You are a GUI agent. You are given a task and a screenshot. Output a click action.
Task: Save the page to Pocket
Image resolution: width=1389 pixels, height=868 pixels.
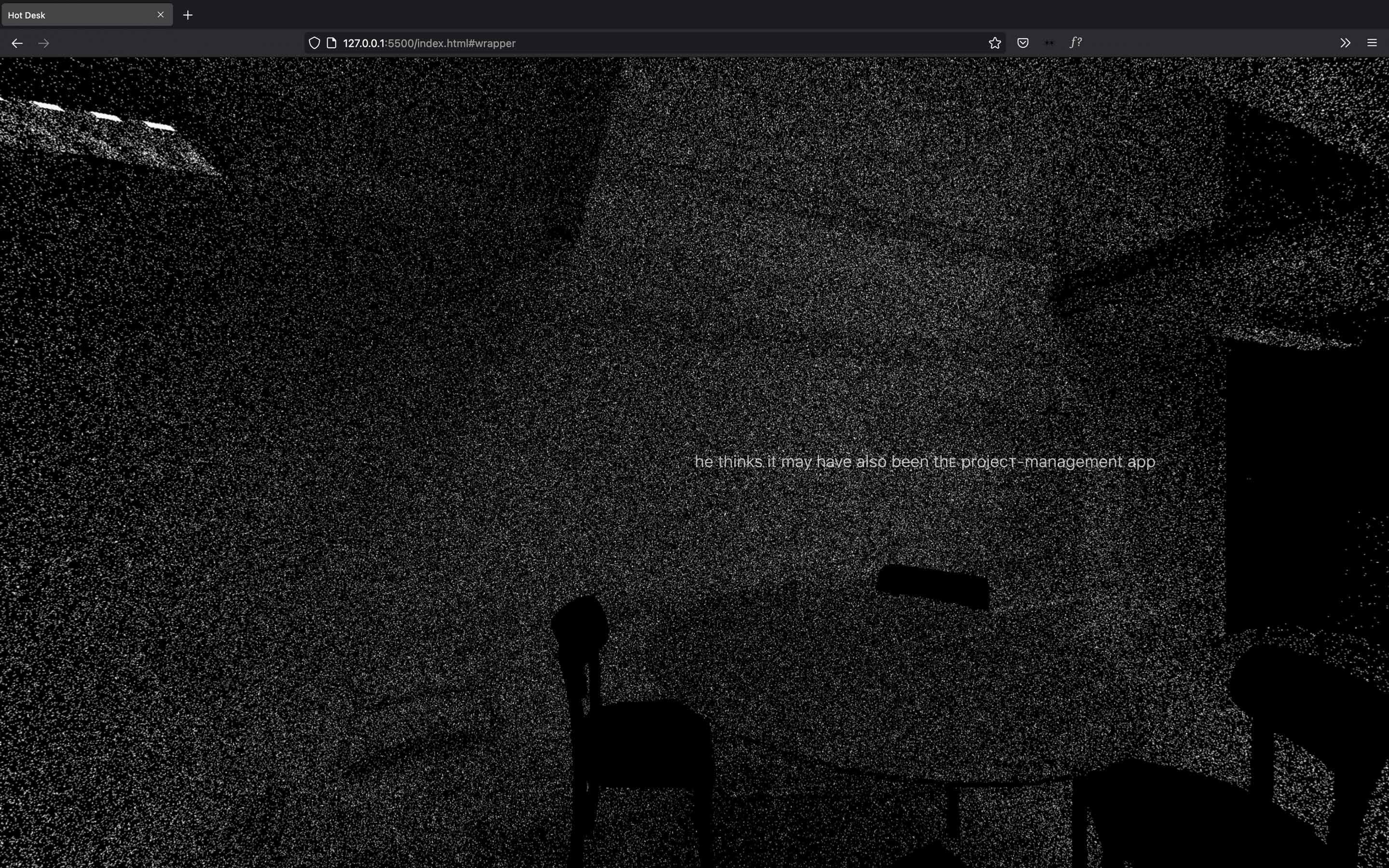[x=1022, y=43]
